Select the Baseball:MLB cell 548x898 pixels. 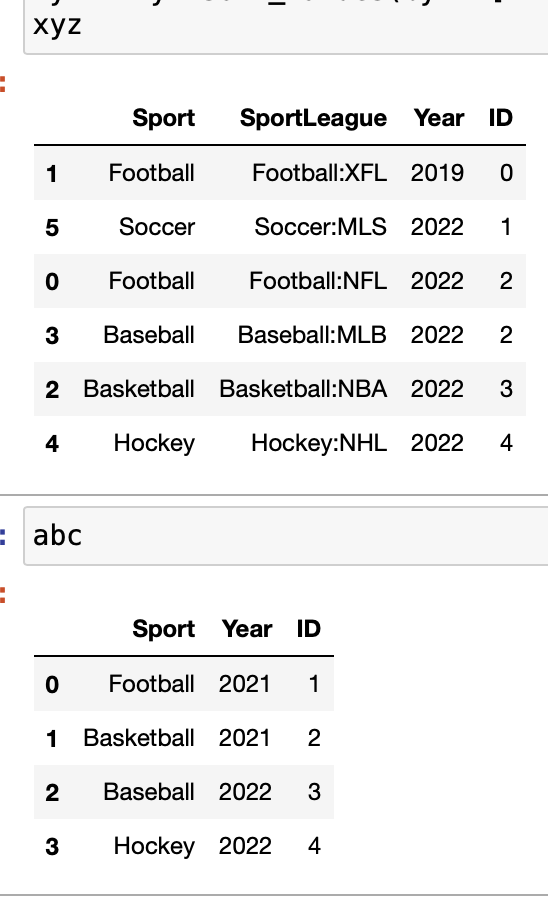(313, 335)
